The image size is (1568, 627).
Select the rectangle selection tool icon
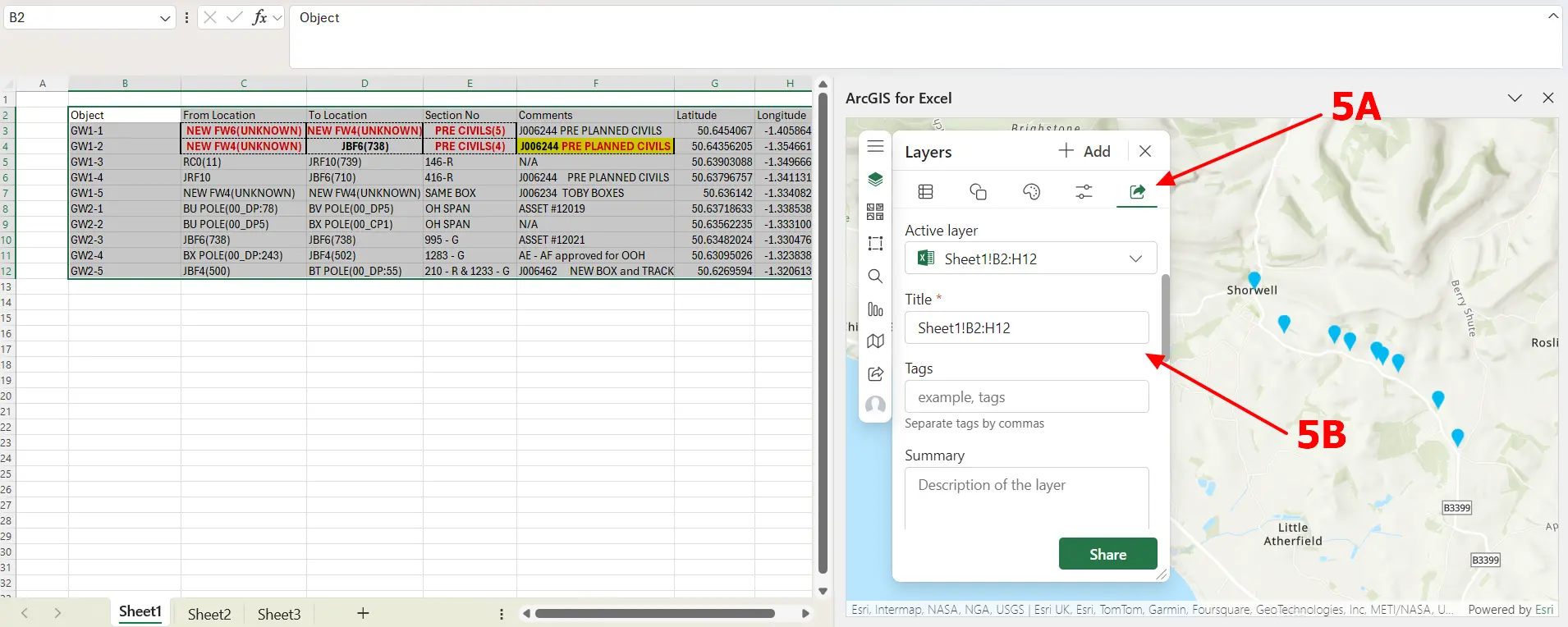tap(875, 244)
